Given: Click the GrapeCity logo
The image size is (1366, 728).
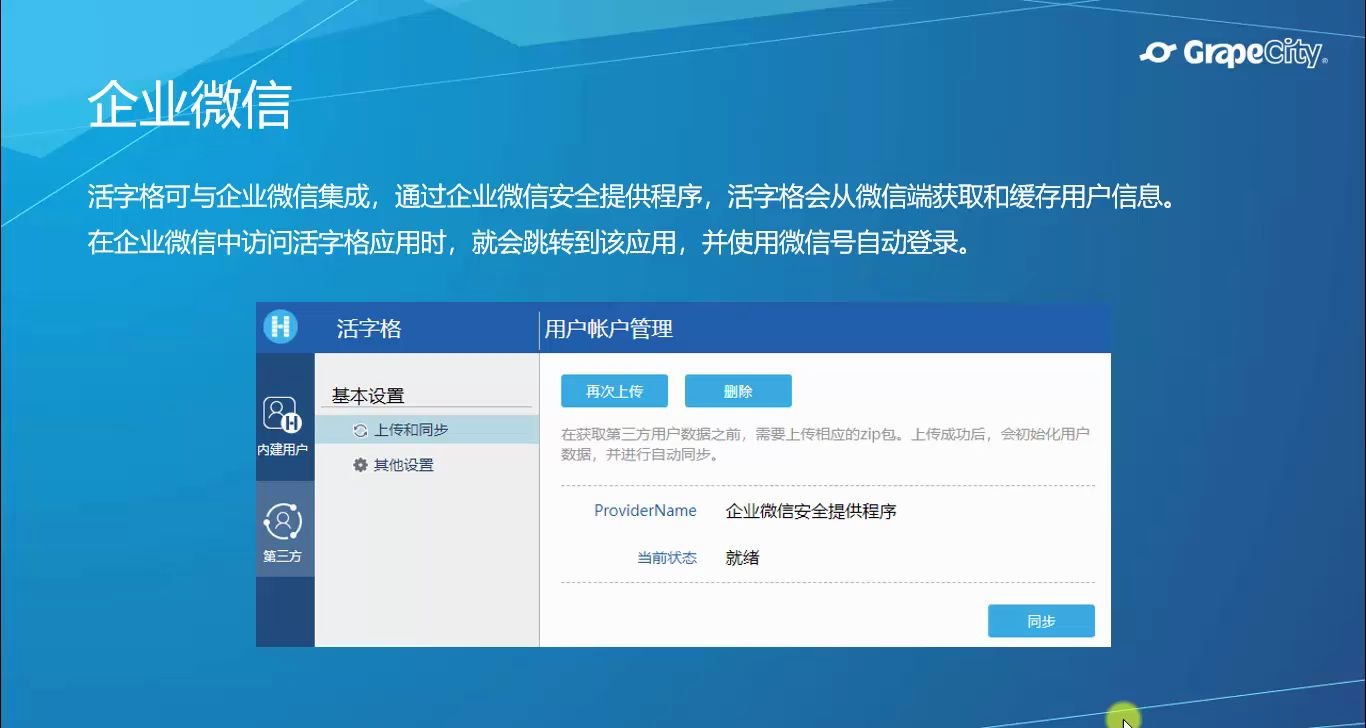Looking at the screenshot, I should coord(1233,53).
